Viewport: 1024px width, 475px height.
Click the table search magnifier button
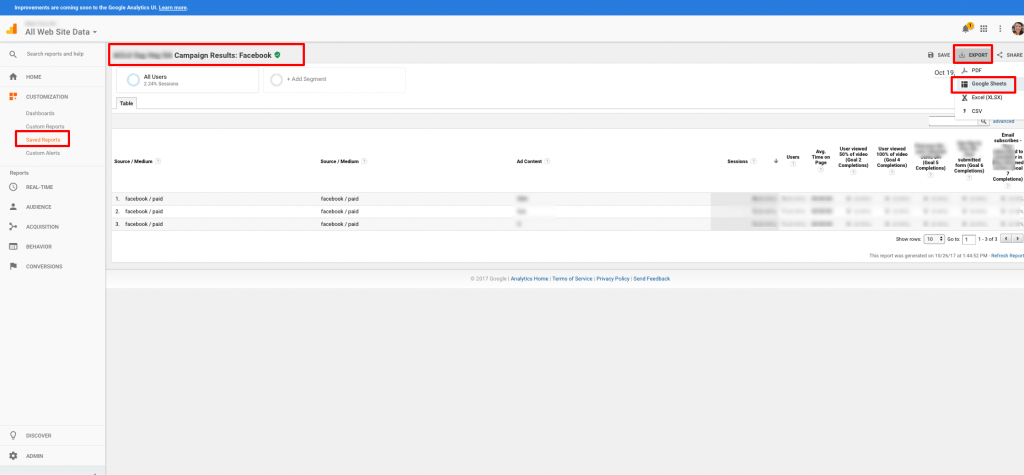click(982, 122)
